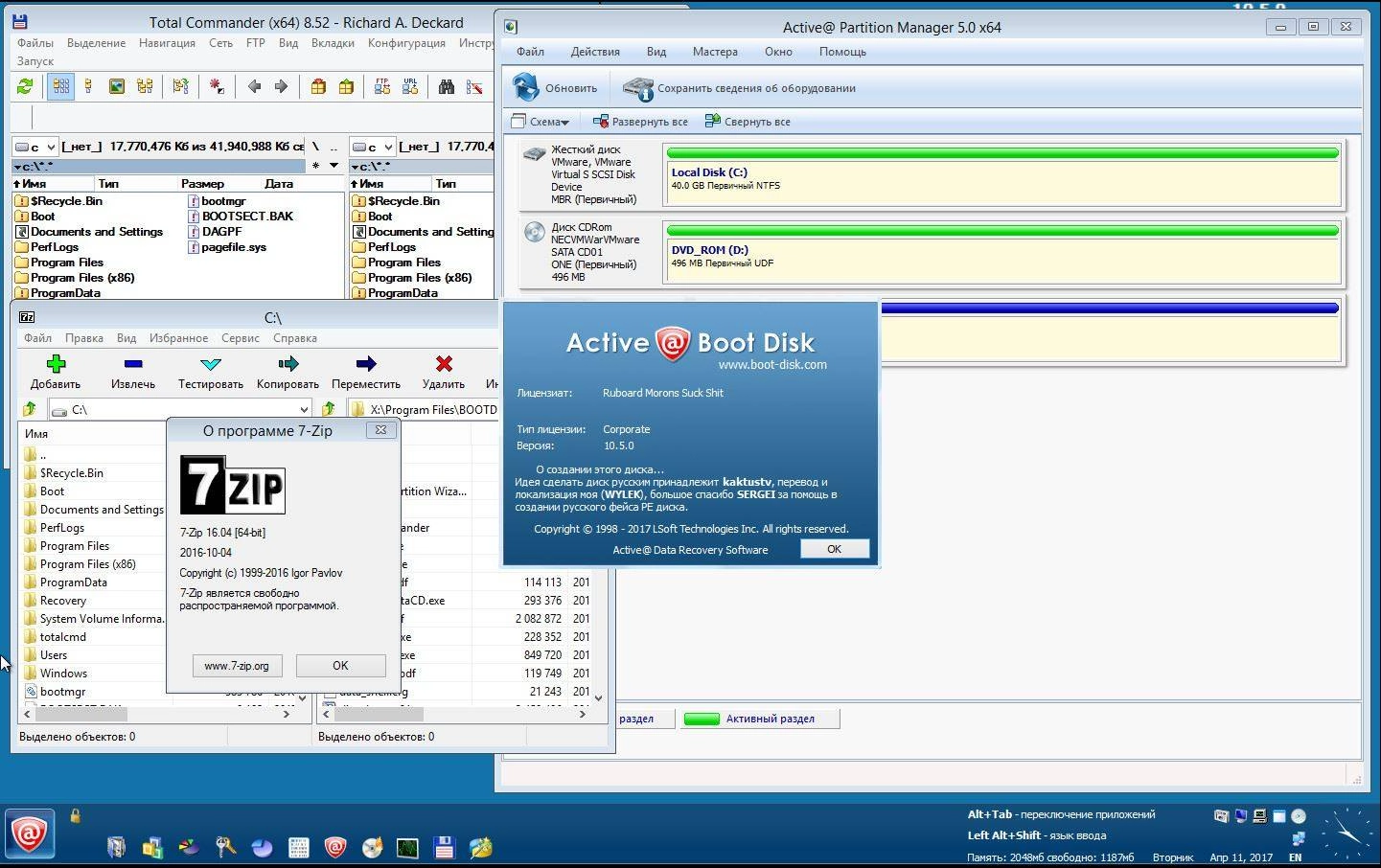
Task: Open Мастера menu in Partition Manager
Action: point(715,52)
